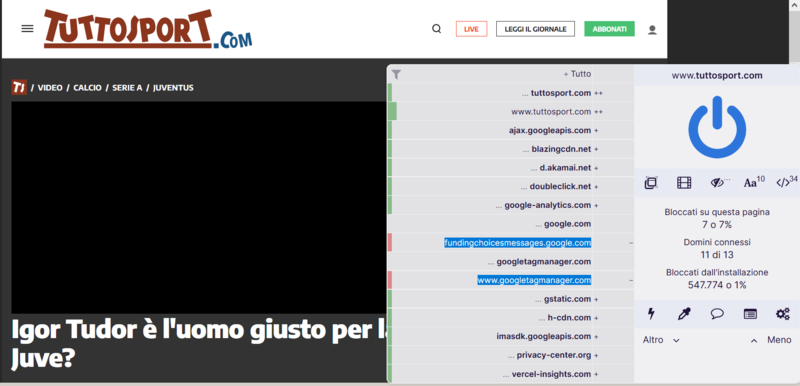Viewport: 800px width, 386px height.
Task: Open the site search magnifier icon
Action: [x=436, y=29]
